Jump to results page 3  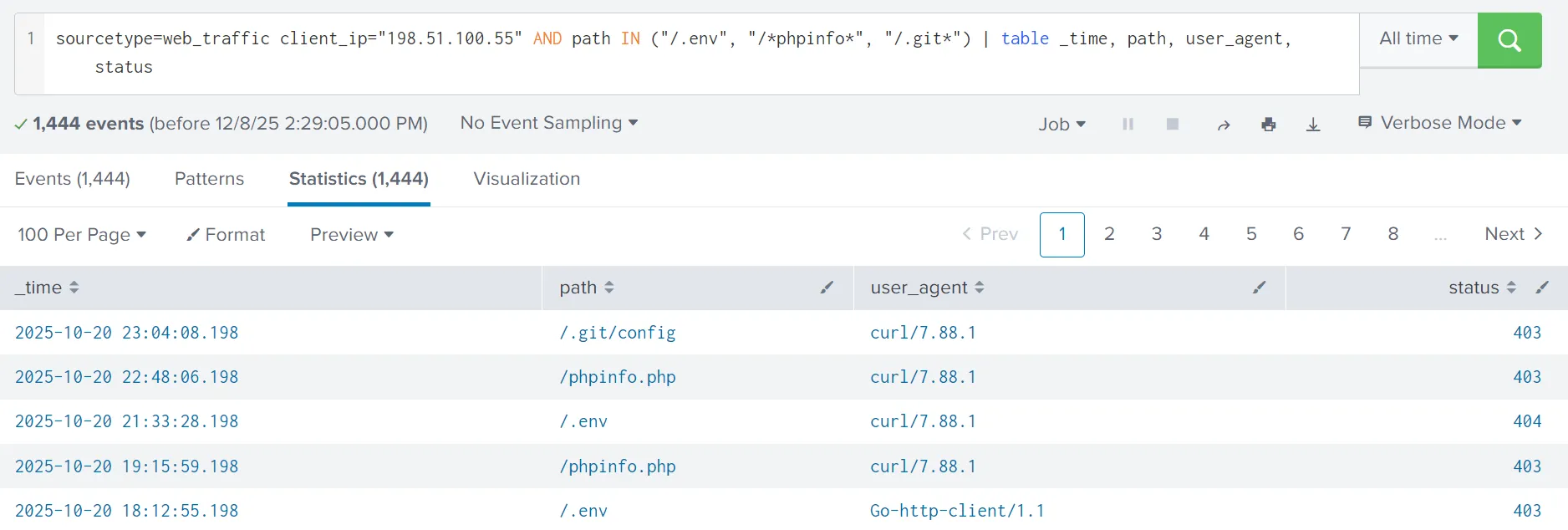click(1157, 234)
